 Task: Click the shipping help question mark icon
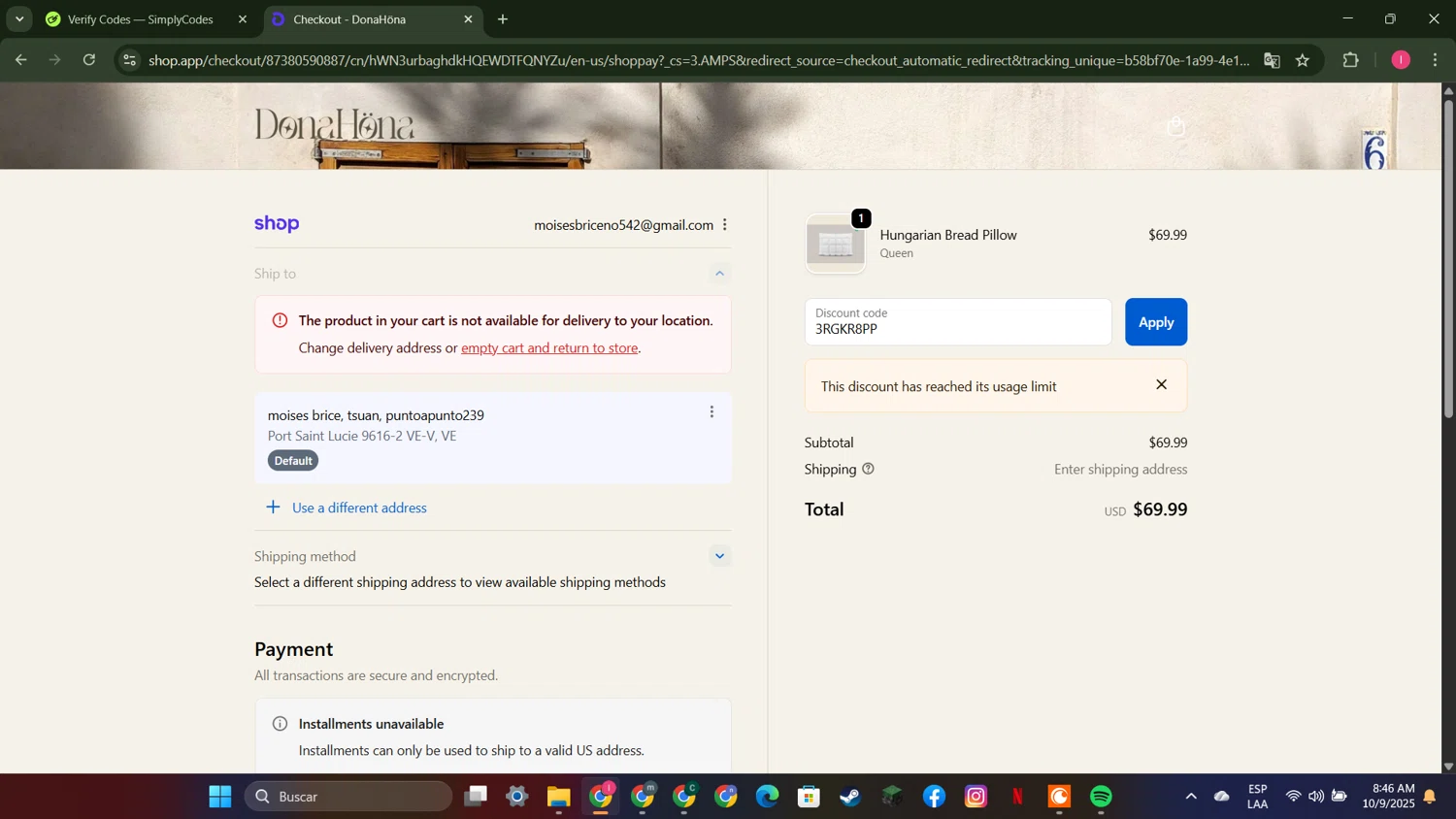[x=868, y=470]
